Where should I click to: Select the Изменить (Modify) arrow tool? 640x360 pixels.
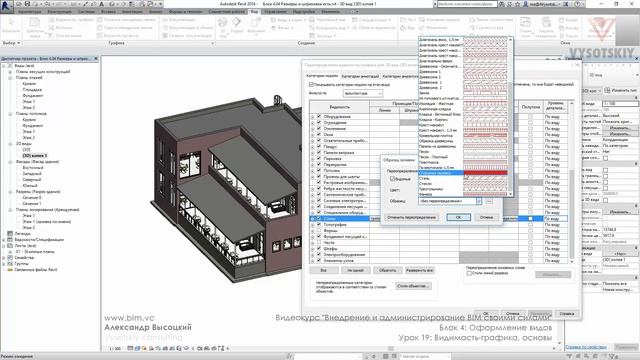(11, 24)
